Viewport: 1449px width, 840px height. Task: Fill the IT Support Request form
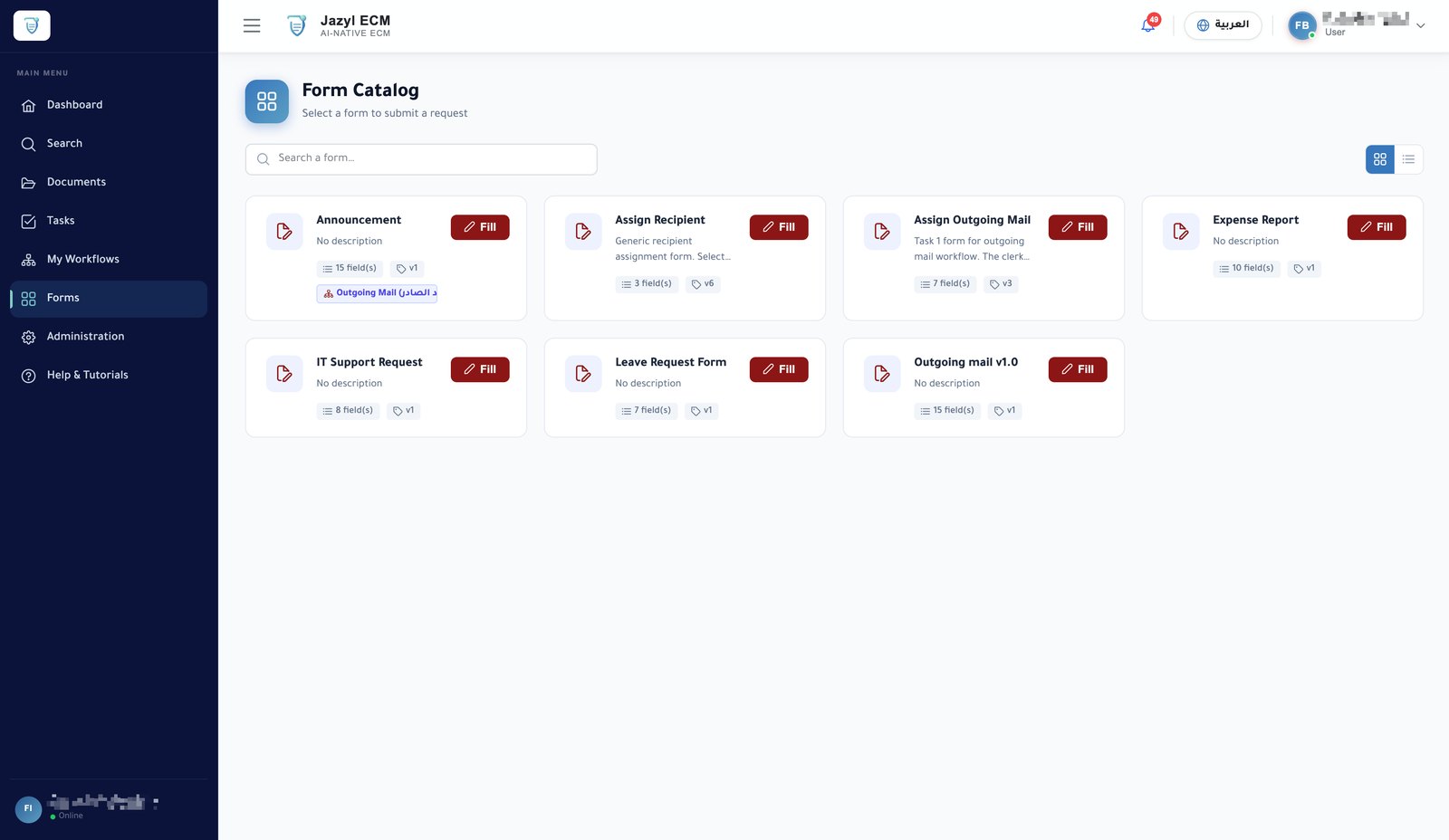click(480, 369)
